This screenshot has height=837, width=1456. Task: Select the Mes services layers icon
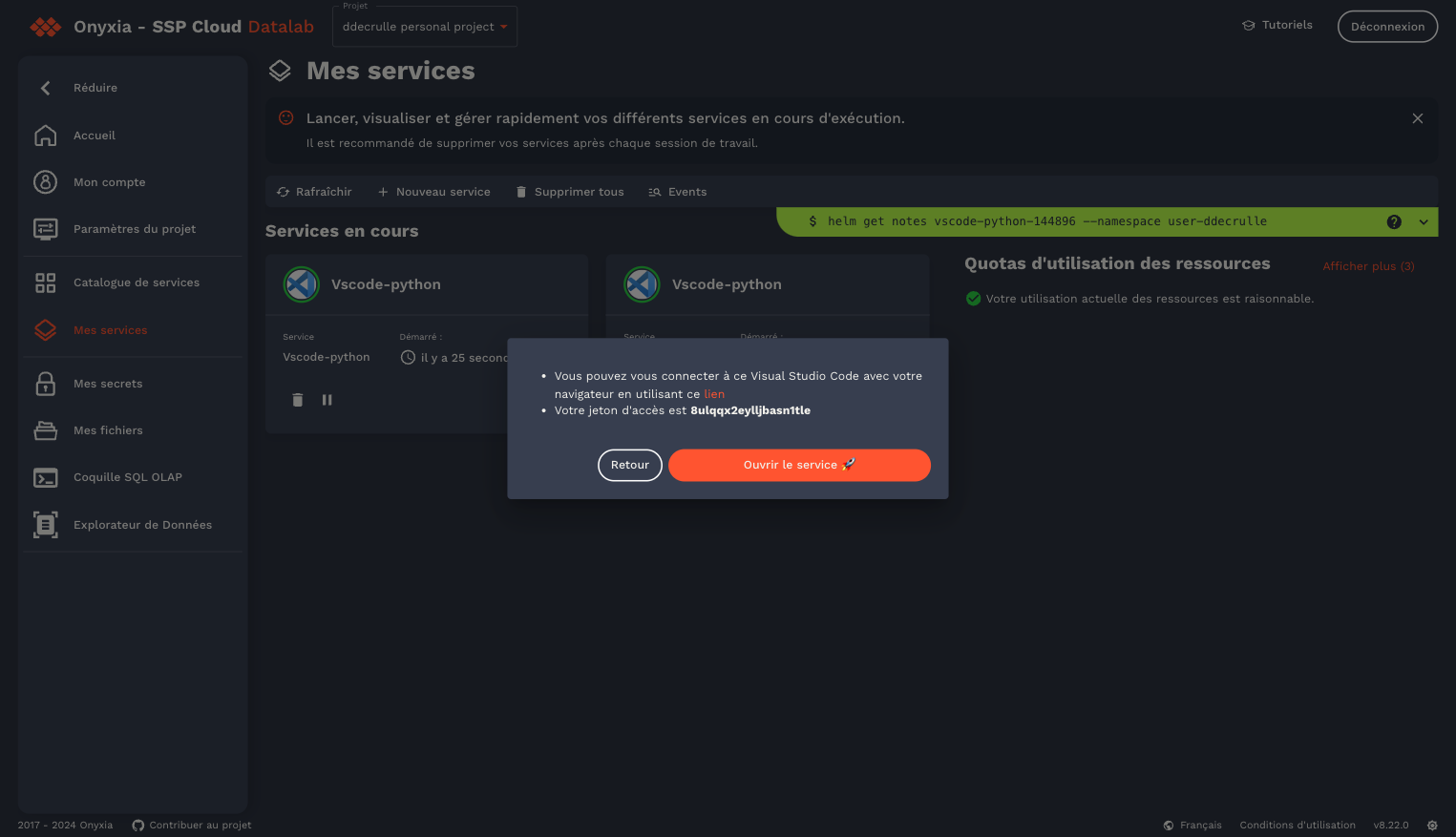(46, 330)
